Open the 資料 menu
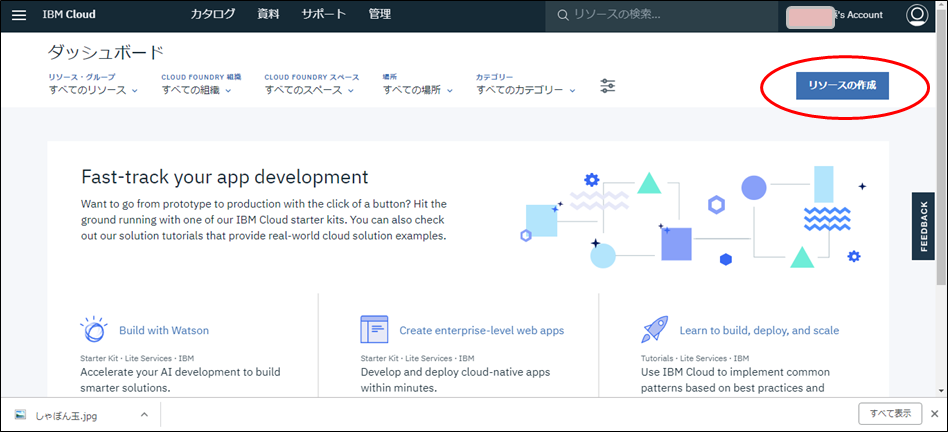The height and width of the screenshot is (434, 948). tap(268, 15)
